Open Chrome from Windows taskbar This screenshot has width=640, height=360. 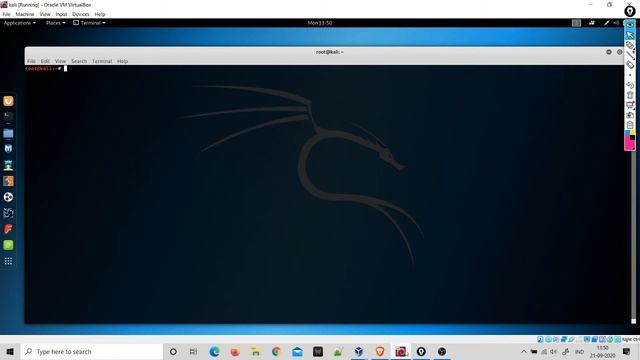point(276,351)
